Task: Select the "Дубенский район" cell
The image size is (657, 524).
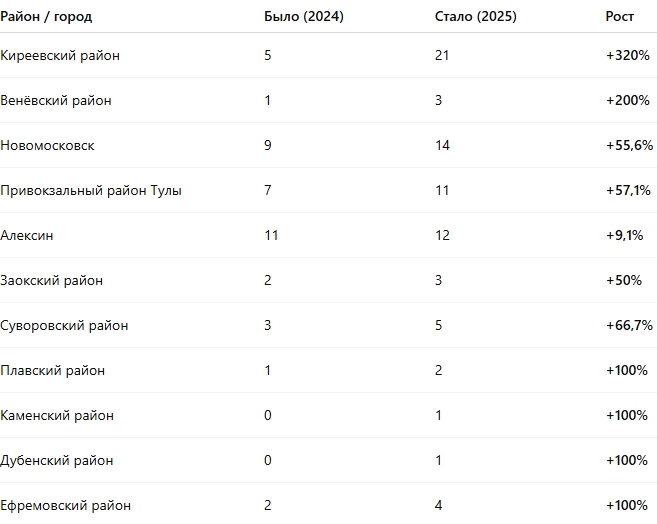Action: click(57, 460)
